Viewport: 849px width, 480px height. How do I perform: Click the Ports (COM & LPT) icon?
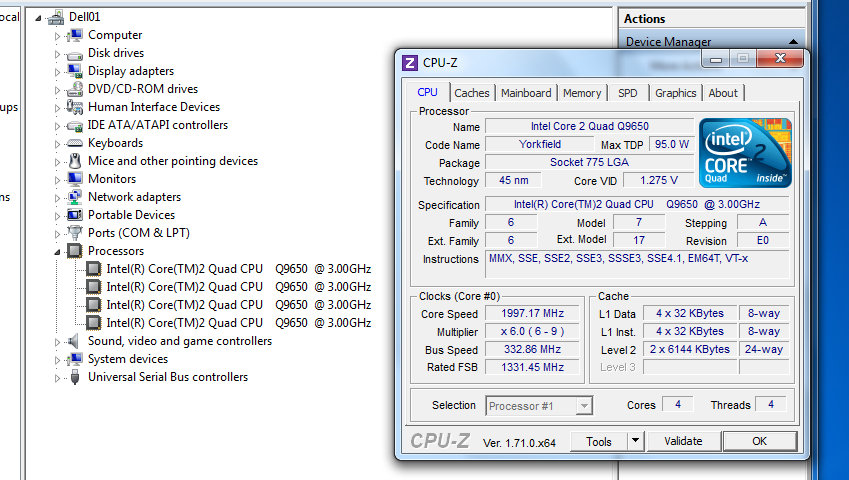pos(74,233)
